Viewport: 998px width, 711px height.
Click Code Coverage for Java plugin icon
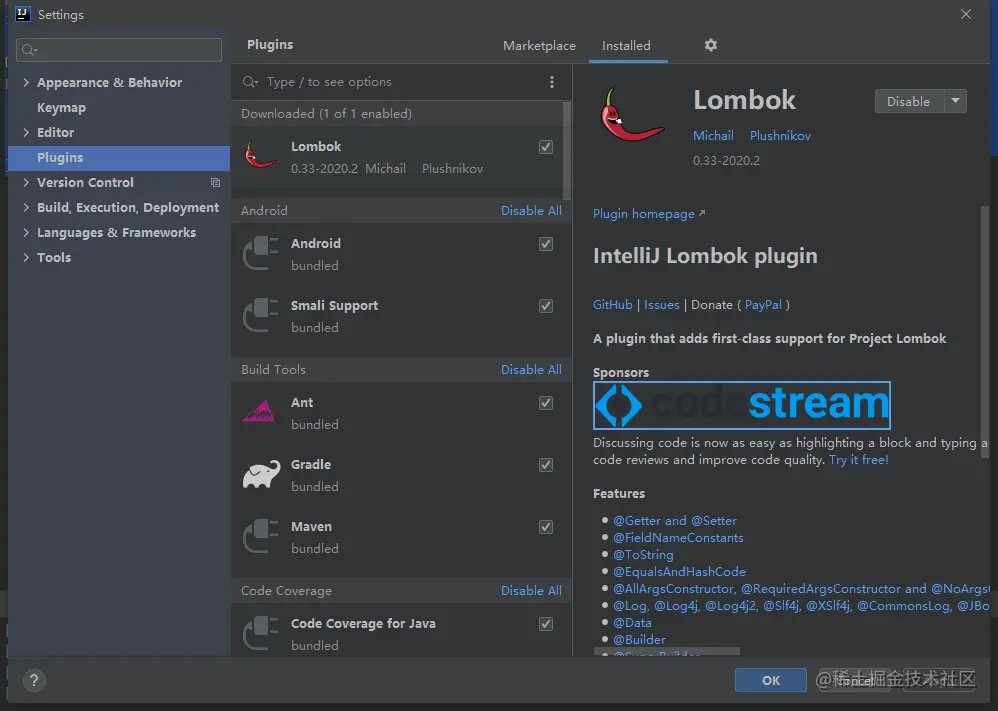pos(260,633)
